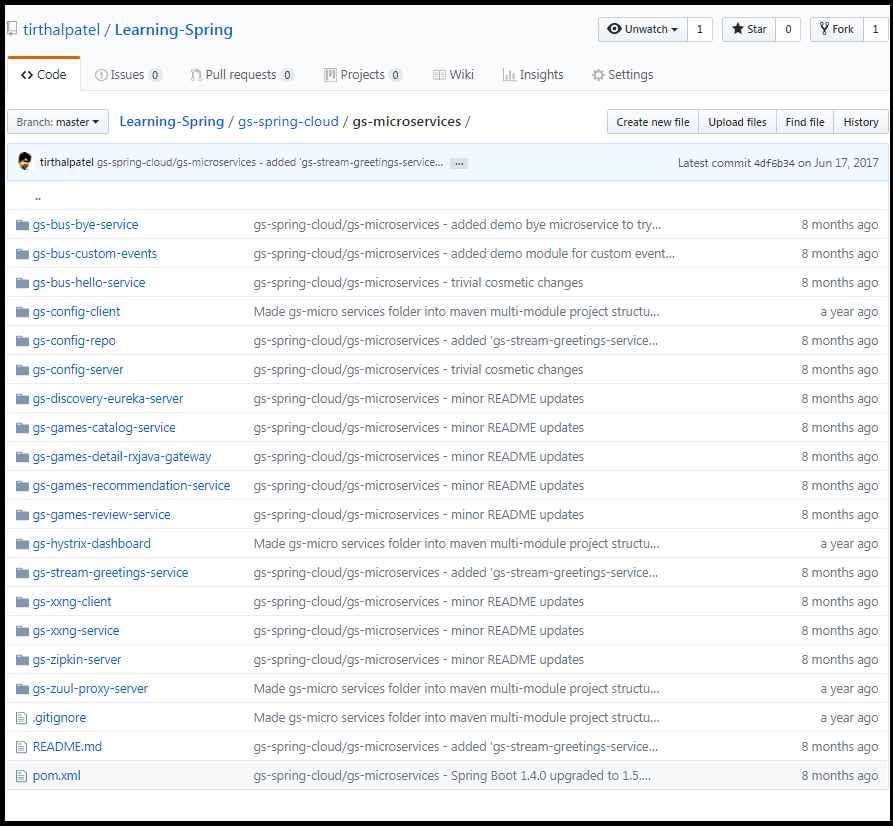Open the Branch: master dropdown
Image resolution: width=893 pixels, height=829 pixels.
[57, 121]
